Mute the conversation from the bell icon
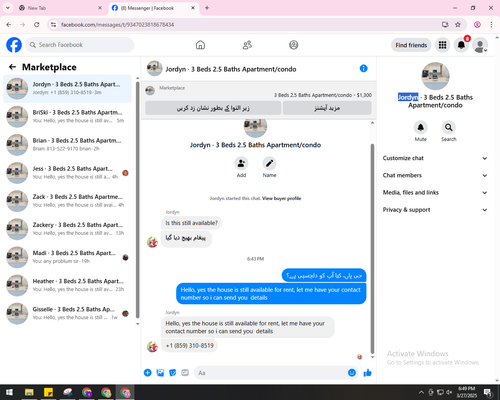Screen dimensions: 500x400 (421, 127)
